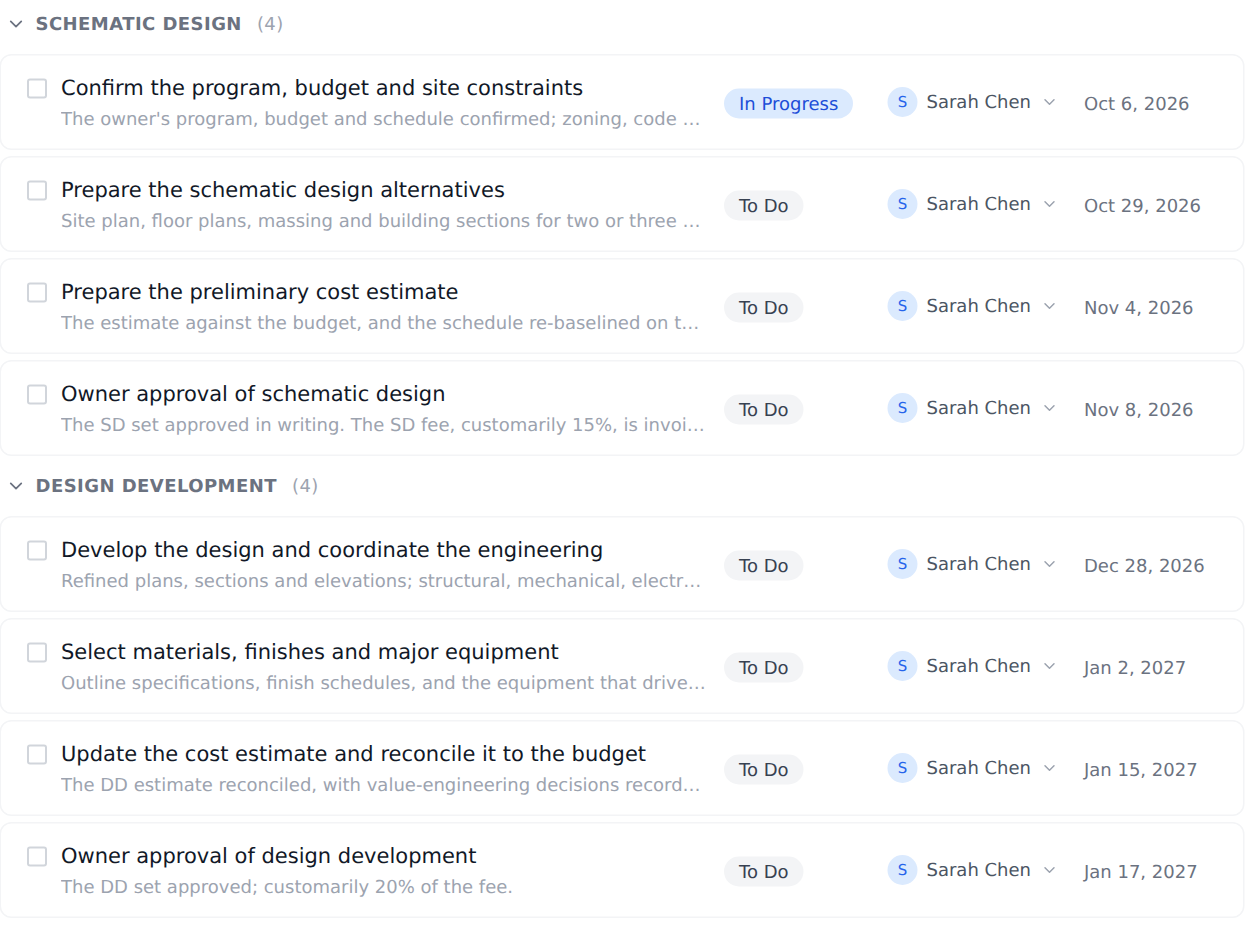This screenshot has width=1245, height=929.
Task: Open task 'Owner approval of schematic design'
Action: pos(253,394)
